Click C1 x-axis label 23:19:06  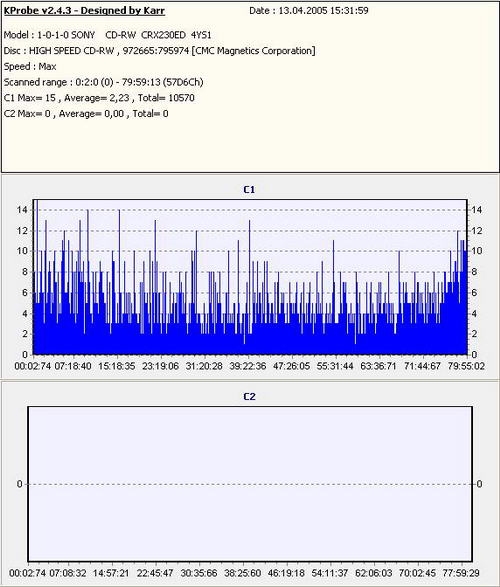click(x=161, y=366)
